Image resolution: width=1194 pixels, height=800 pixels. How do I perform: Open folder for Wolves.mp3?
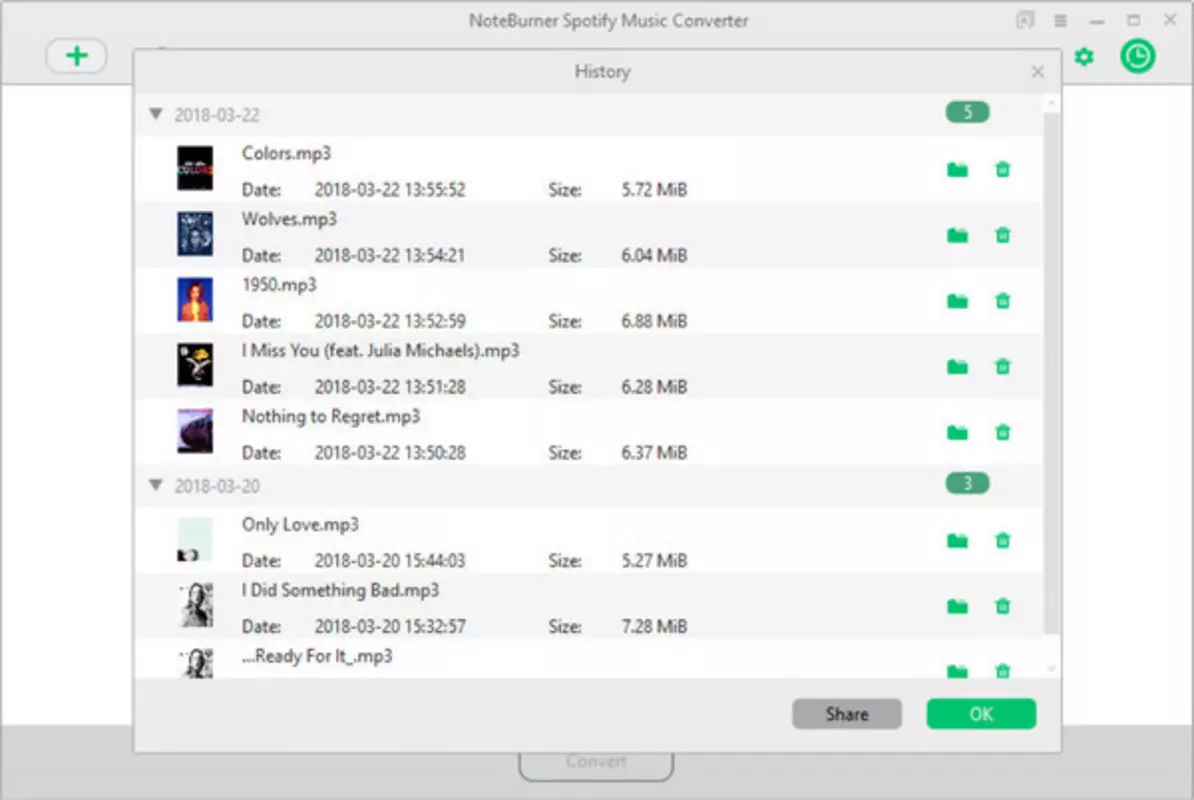(957, 235)
